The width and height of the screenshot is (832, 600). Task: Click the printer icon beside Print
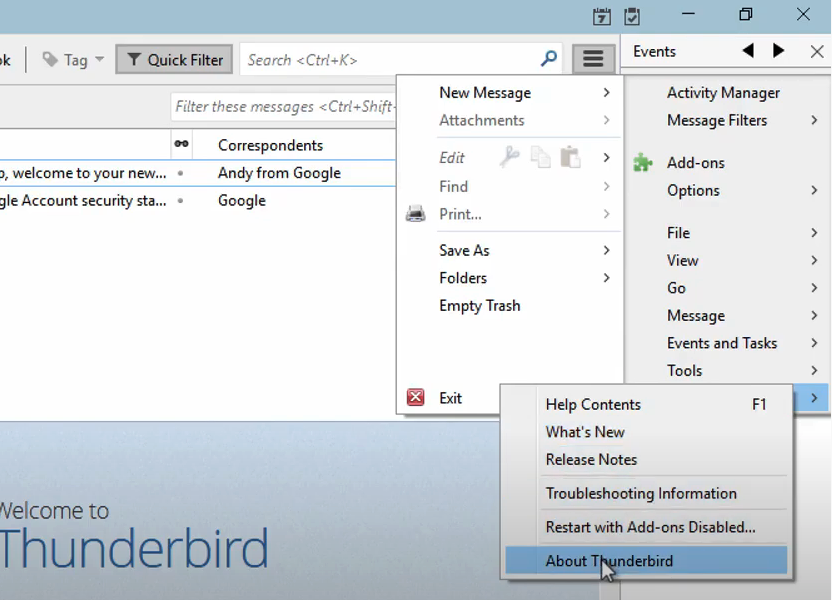[x=414, y=213]
